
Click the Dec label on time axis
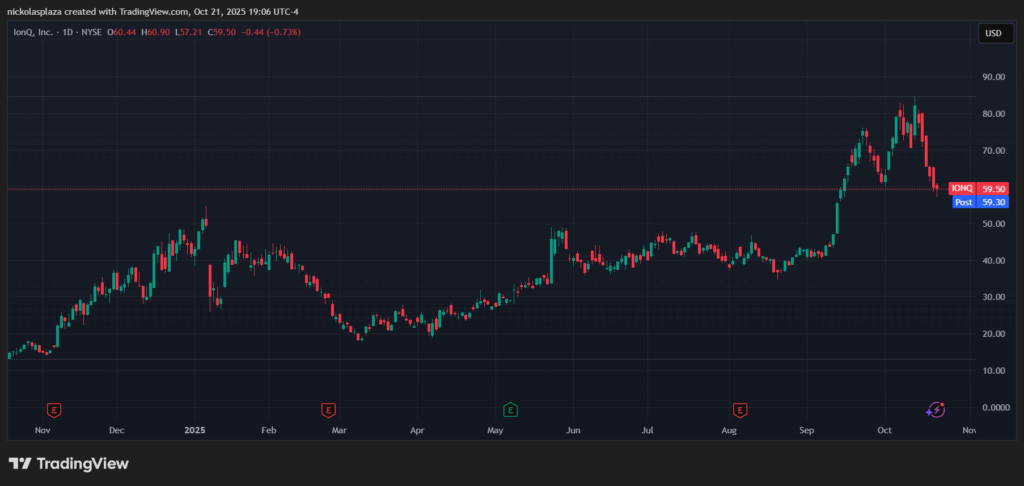click(116, 430)
